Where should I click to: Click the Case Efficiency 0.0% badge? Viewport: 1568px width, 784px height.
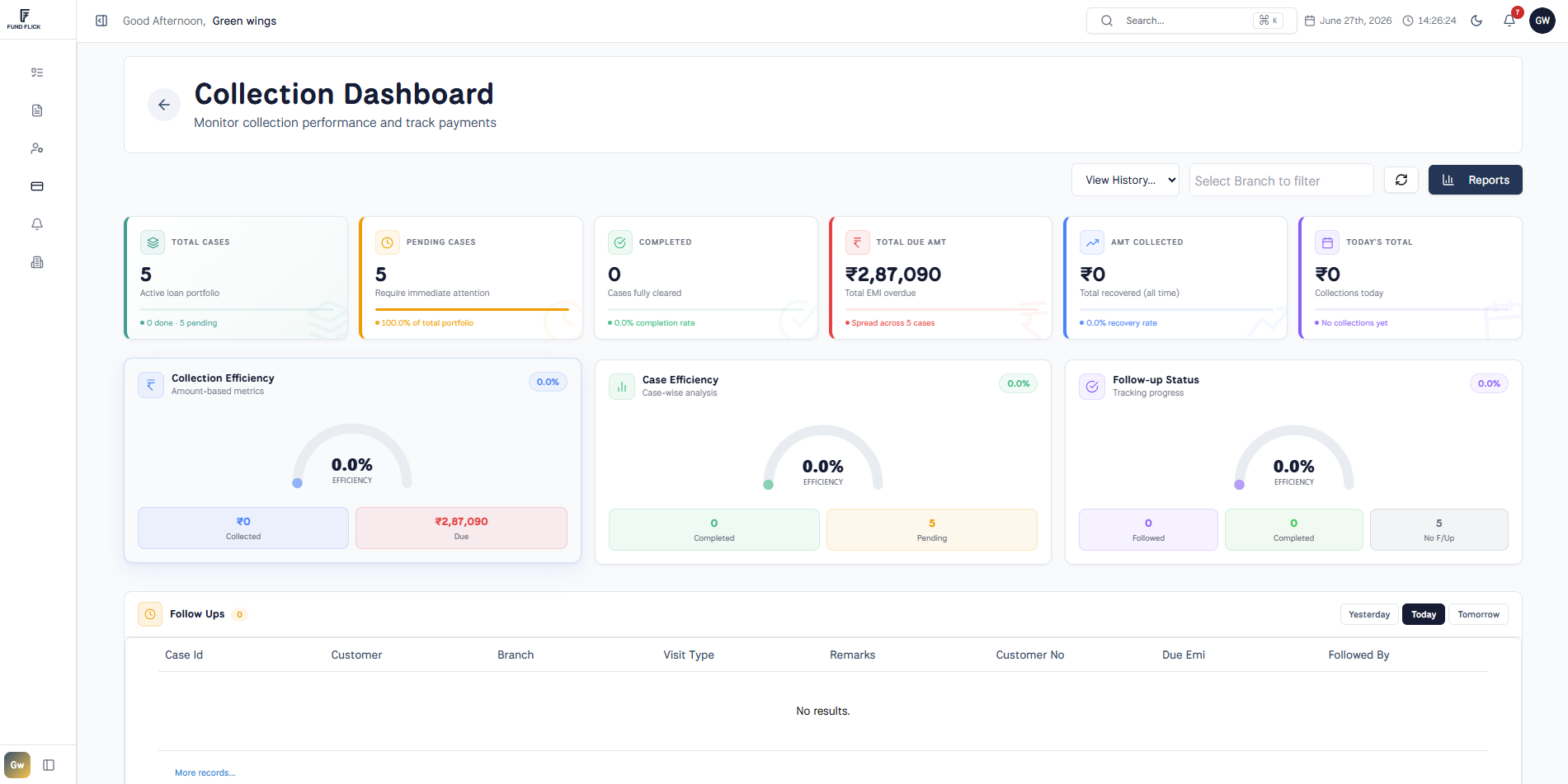click(1019, 383)
